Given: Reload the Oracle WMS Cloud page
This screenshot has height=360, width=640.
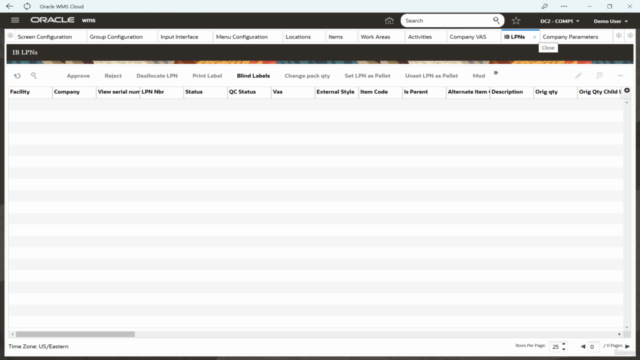Looking at the screenshot, I should [27, 6].
